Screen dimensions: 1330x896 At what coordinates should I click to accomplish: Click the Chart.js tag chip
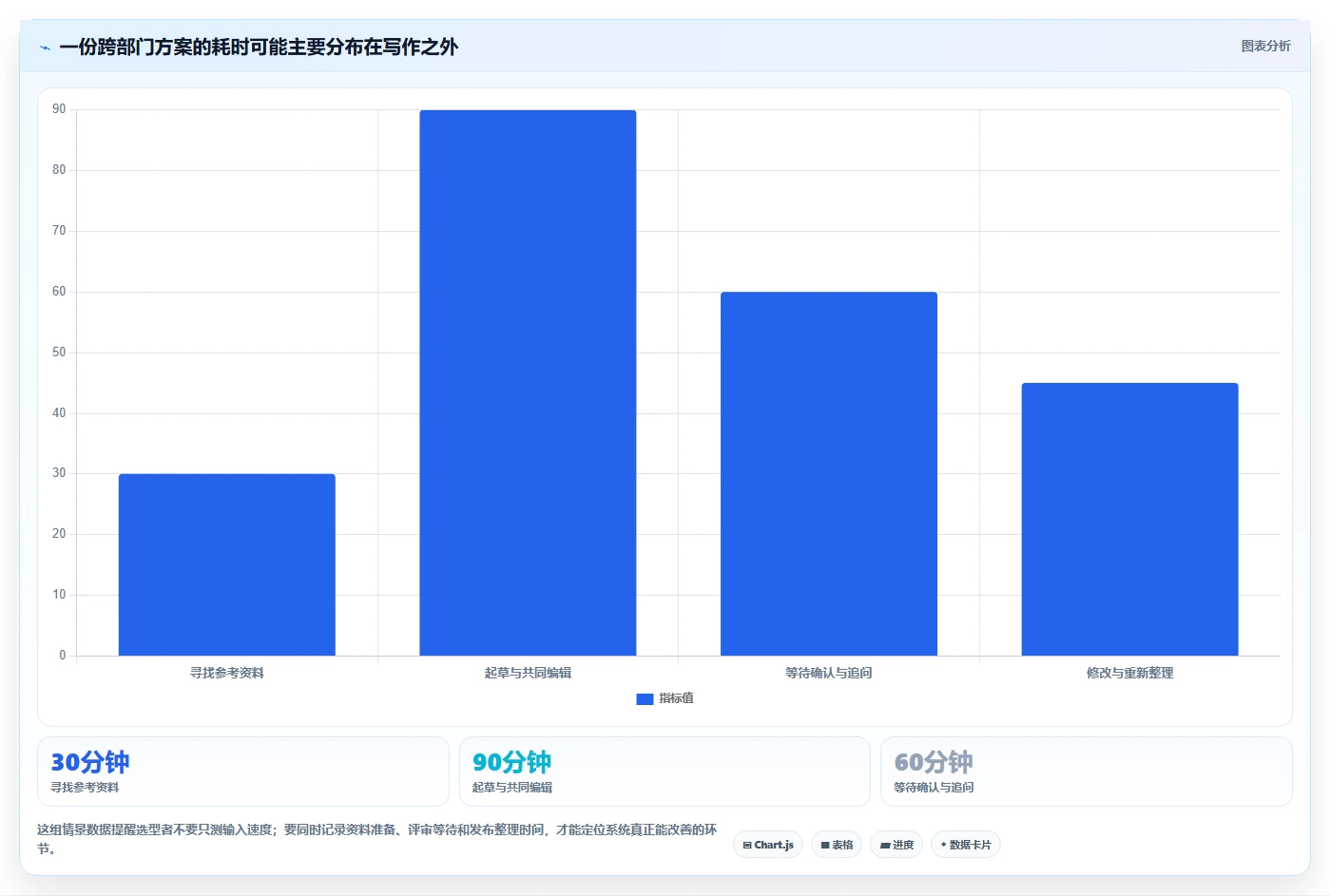point(768,845)
